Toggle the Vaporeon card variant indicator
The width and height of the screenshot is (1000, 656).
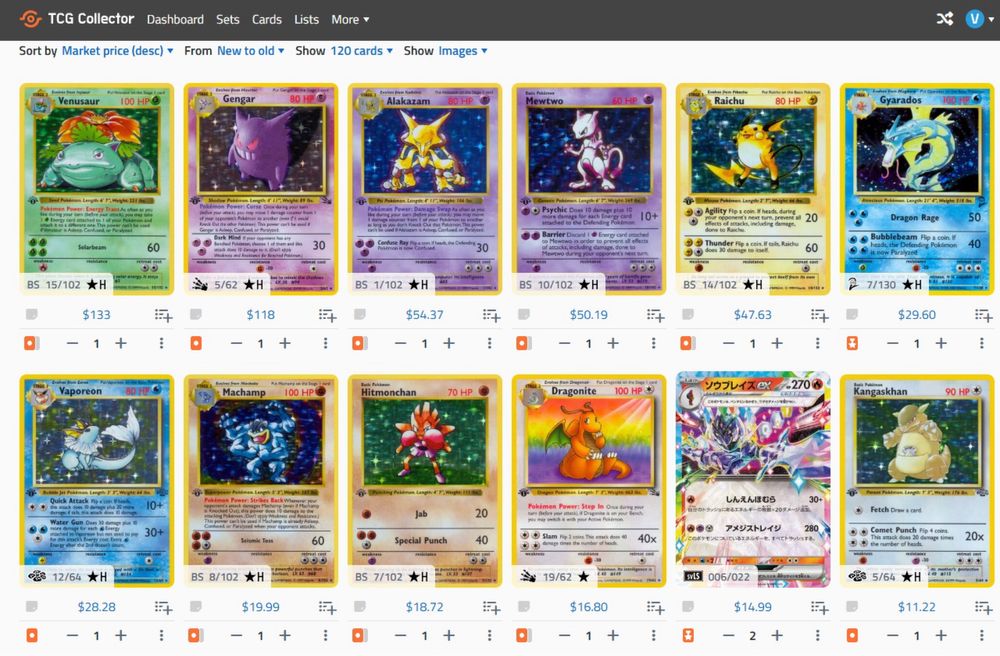(32, 636)
